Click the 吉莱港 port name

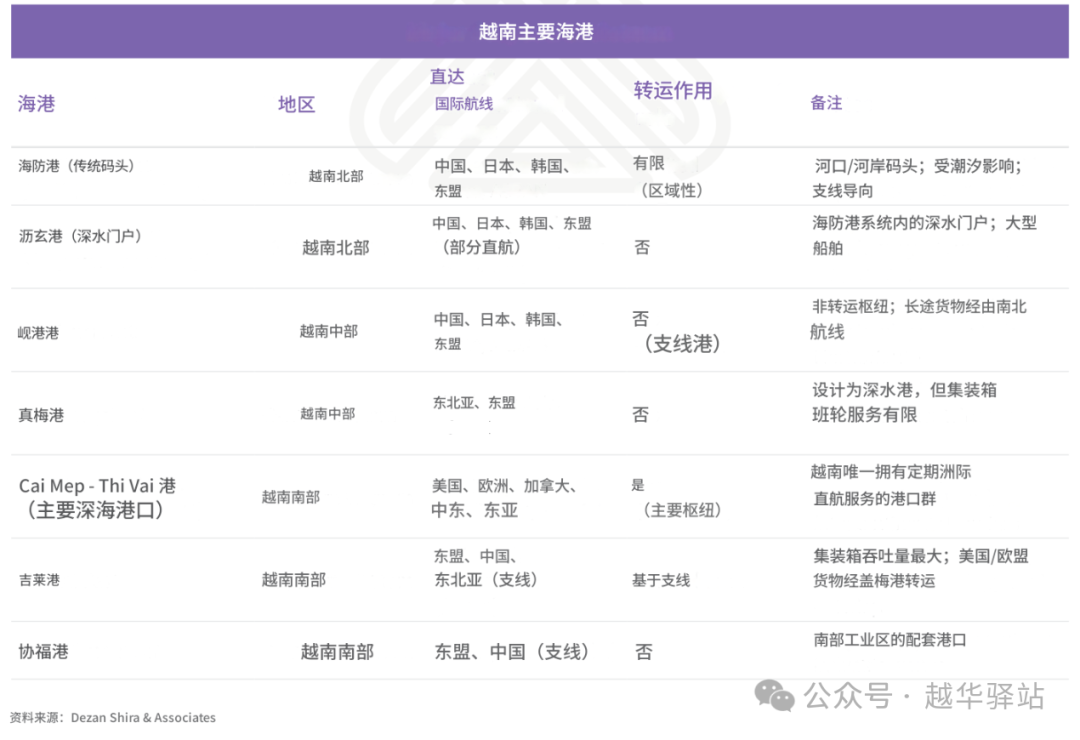coord(39,580)
